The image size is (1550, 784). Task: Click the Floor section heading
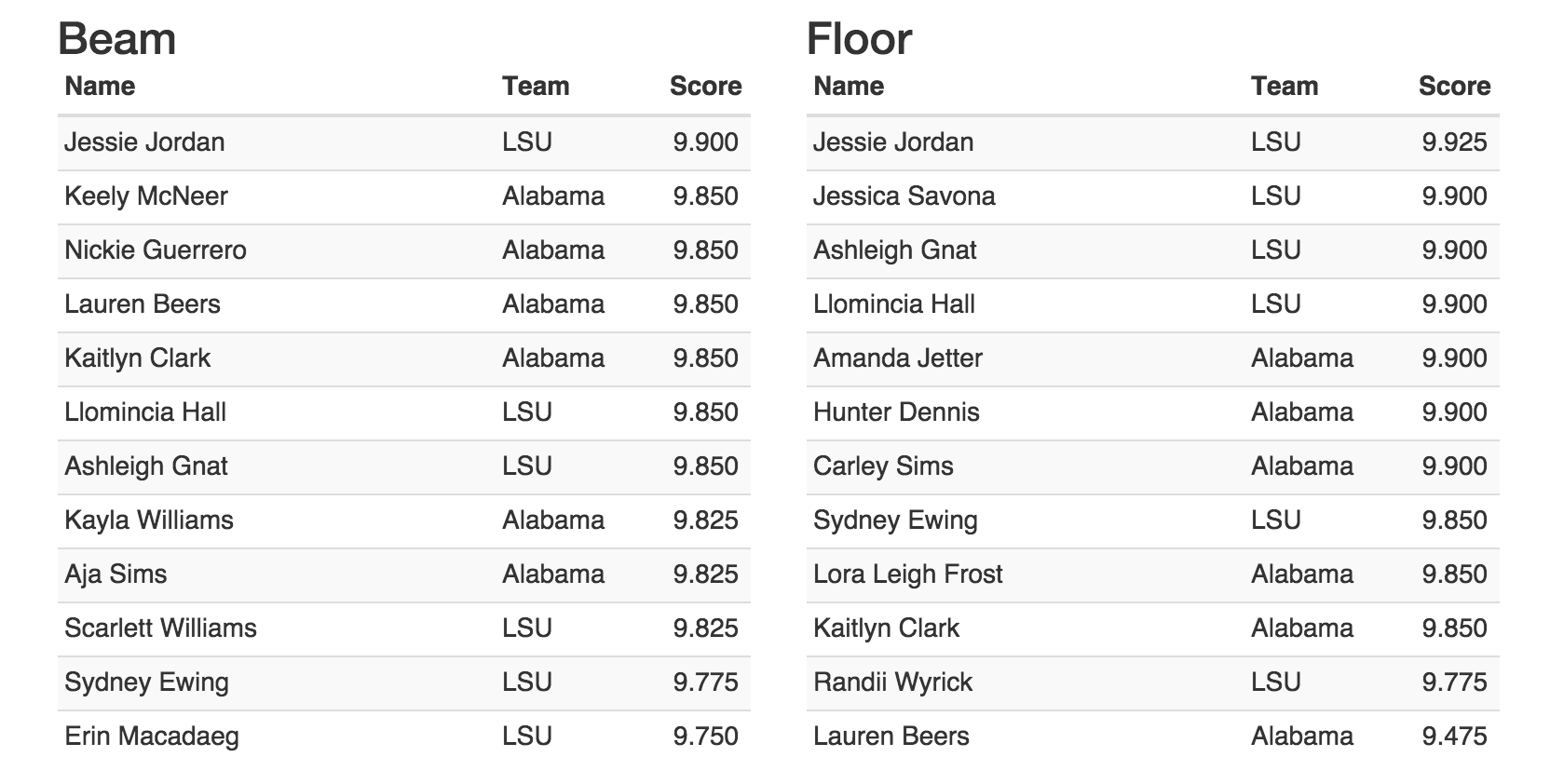tap(859, 39)
